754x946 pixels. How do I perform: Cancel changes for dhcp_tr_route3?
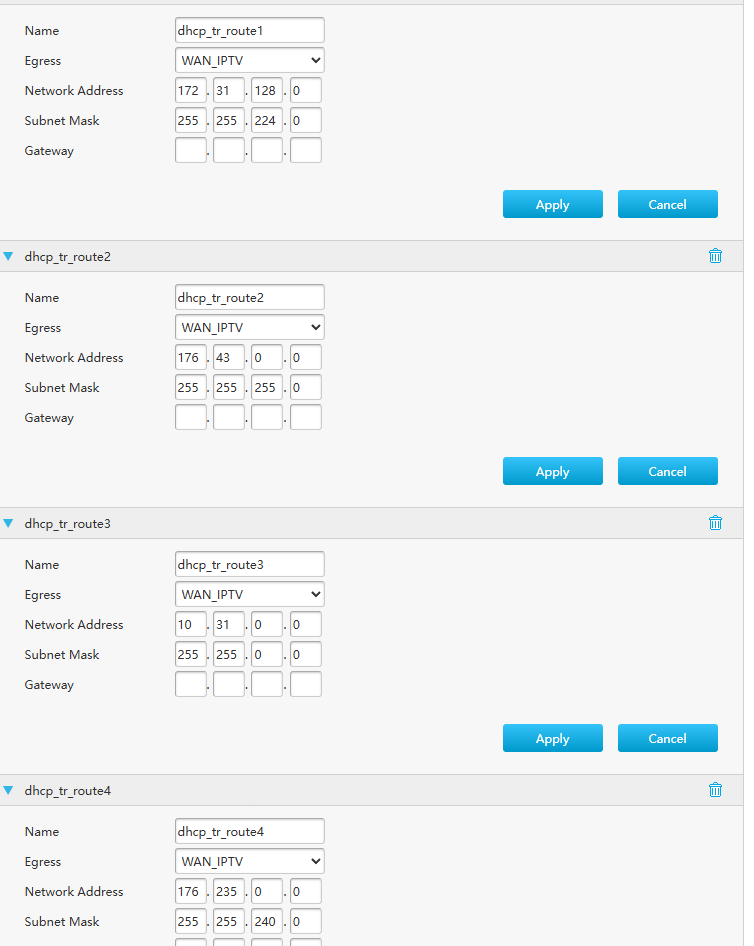(x=668, y=738)
